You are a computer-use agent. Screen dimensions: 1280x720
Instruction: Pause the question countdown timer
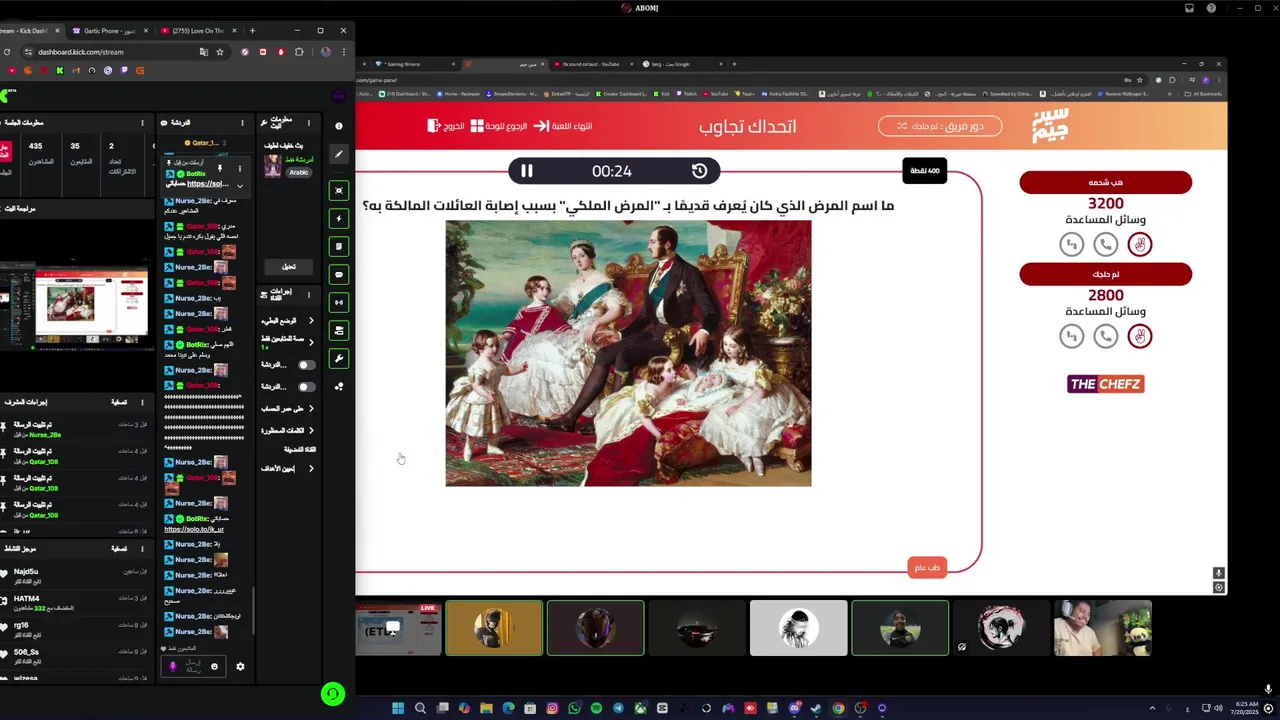pos(526,171)
